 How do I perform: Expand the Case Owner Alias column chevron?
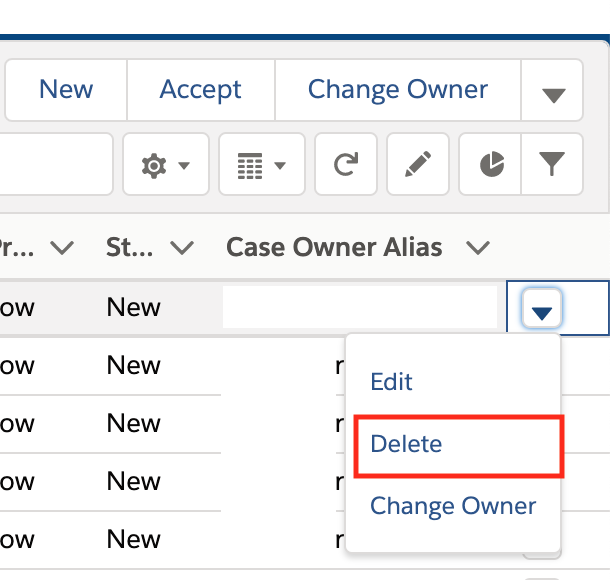tap(478, 247)
